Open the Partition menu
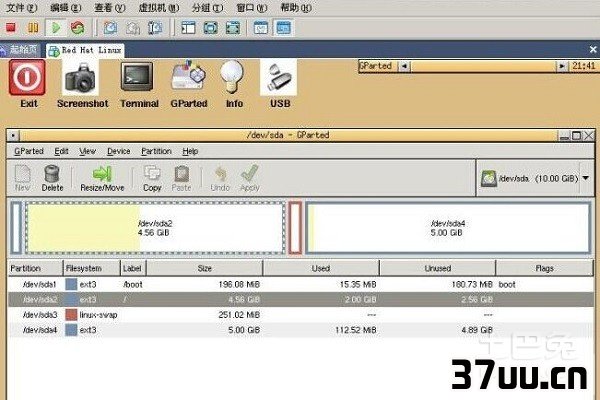 (x=156, y=151)
